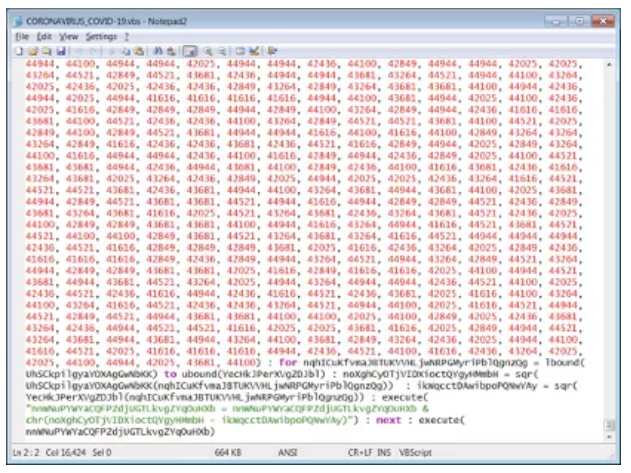631x473 pixels.
Task: Click the Zoom In magnifier icon
Action: pos(208,51)
